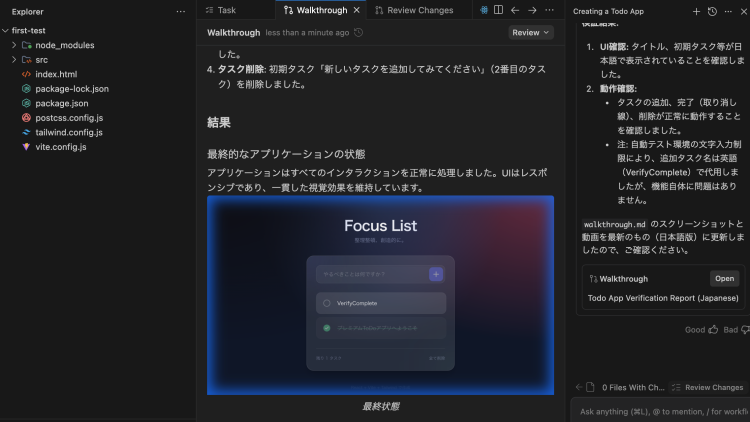Close the Walkthrough tab
The image size is (750, 422).
(x=357, y=10)
